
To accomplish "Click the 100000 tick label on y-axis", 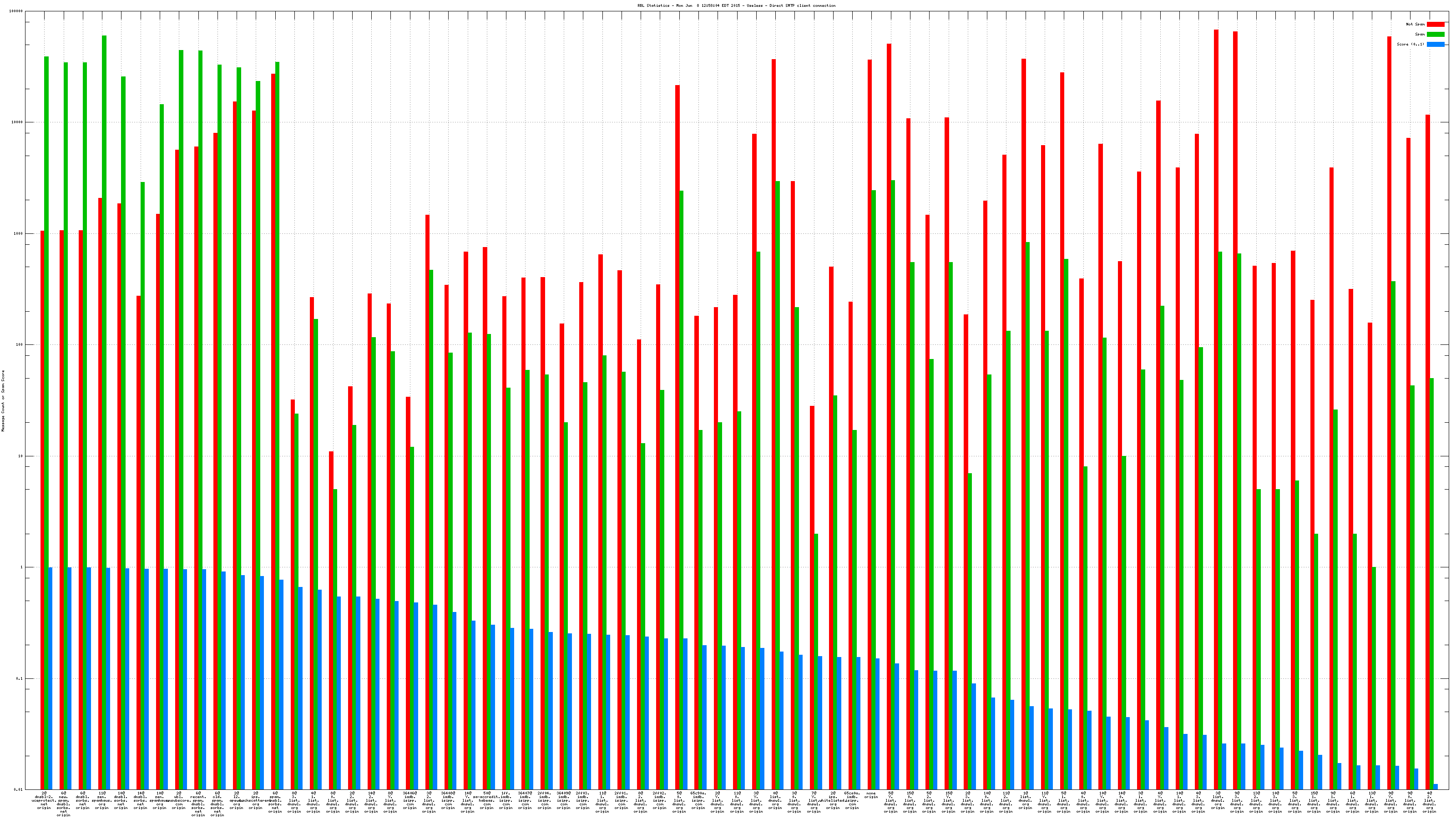I will [16, 11].
